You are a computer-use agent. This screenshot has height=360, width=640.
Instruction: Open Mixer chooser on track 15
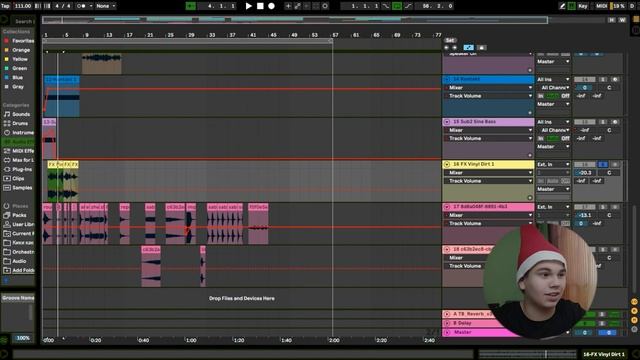[x=488, y=130]
